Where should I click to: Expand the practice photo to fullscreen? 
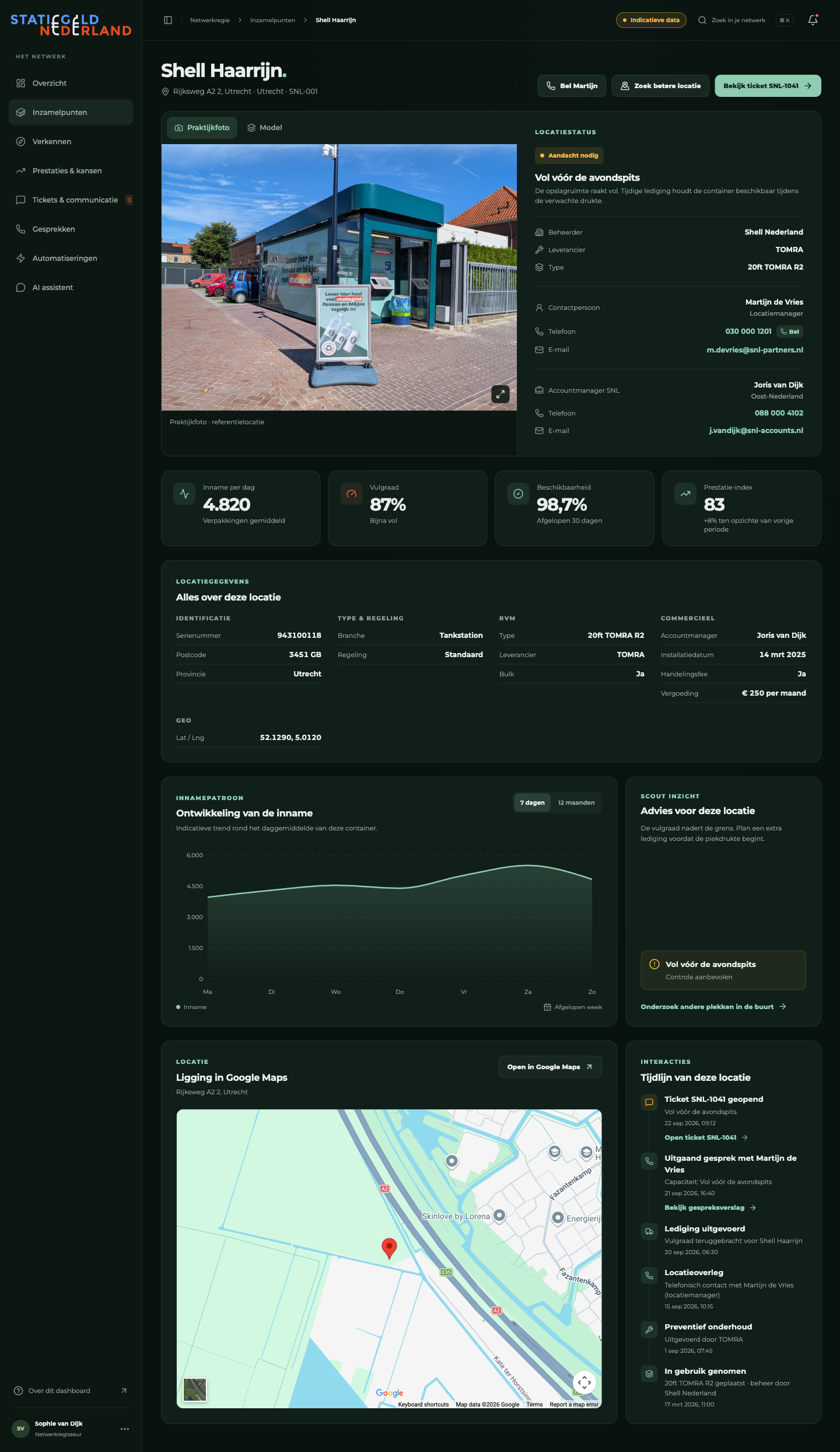click(501, 395)
